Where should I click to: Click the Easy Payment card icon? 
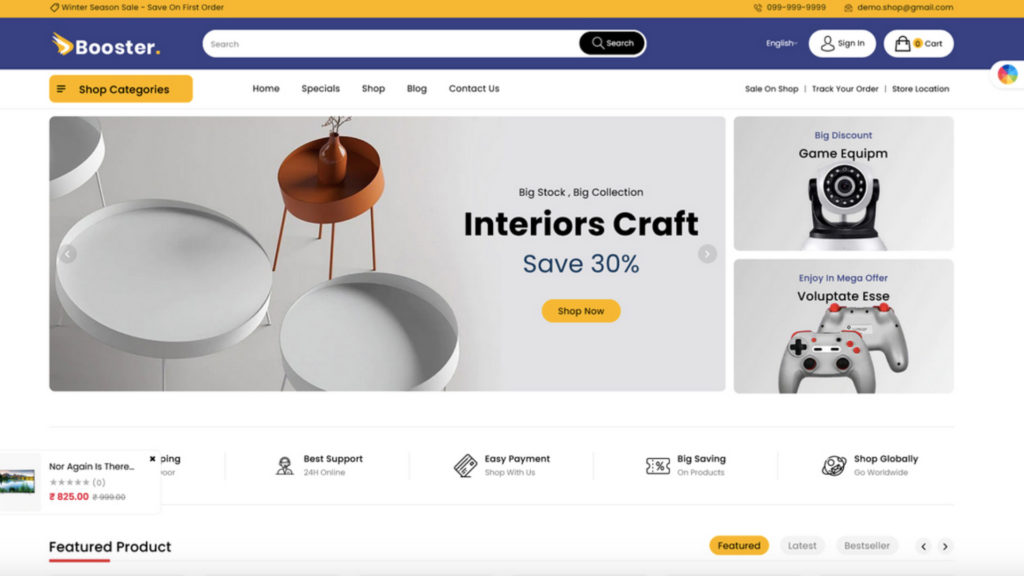click(466, 466)
